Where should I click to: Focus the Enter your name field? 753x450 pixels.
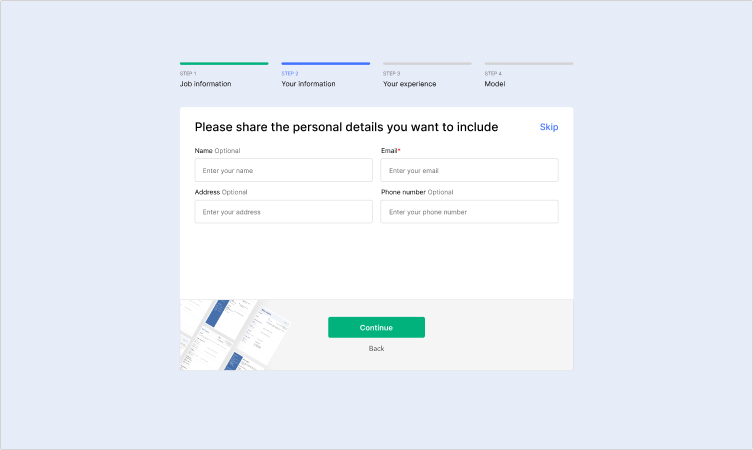tap(283, 170)
